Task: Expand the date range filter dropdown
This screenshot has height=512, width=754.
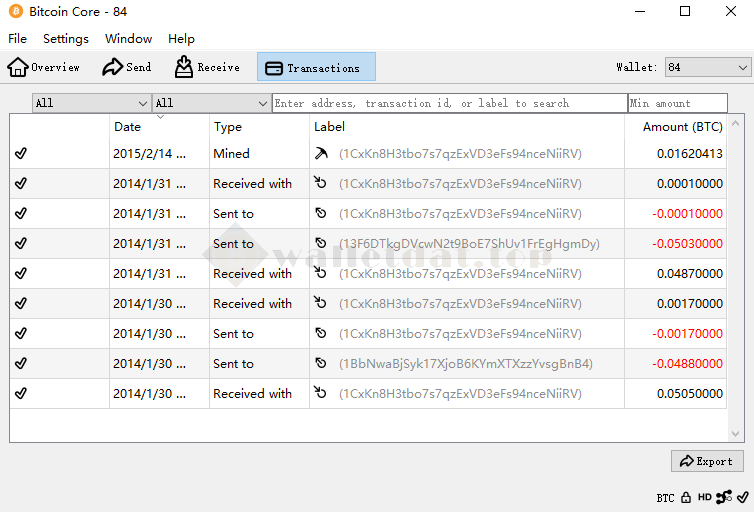Action: [x=91, y=103]
